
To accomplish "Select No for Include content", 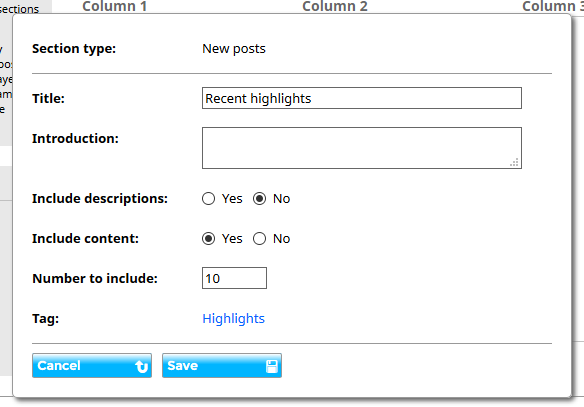I will coord(260,238).
